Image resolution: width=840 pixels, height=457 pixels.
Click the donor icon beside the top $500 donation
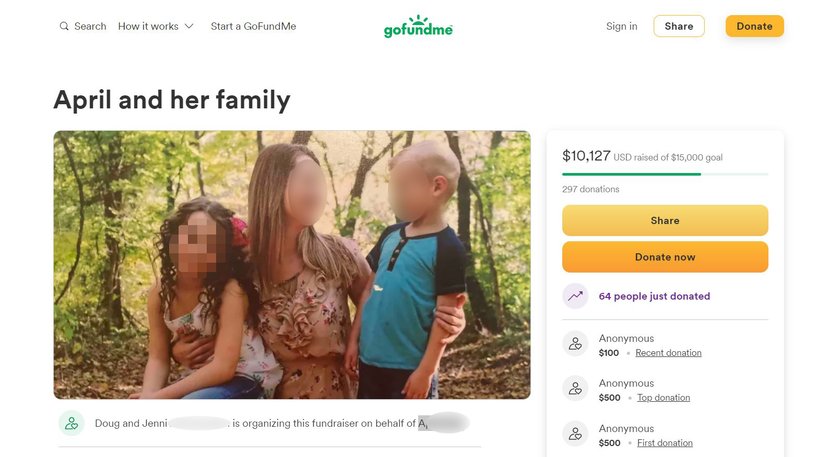[575, 388]
